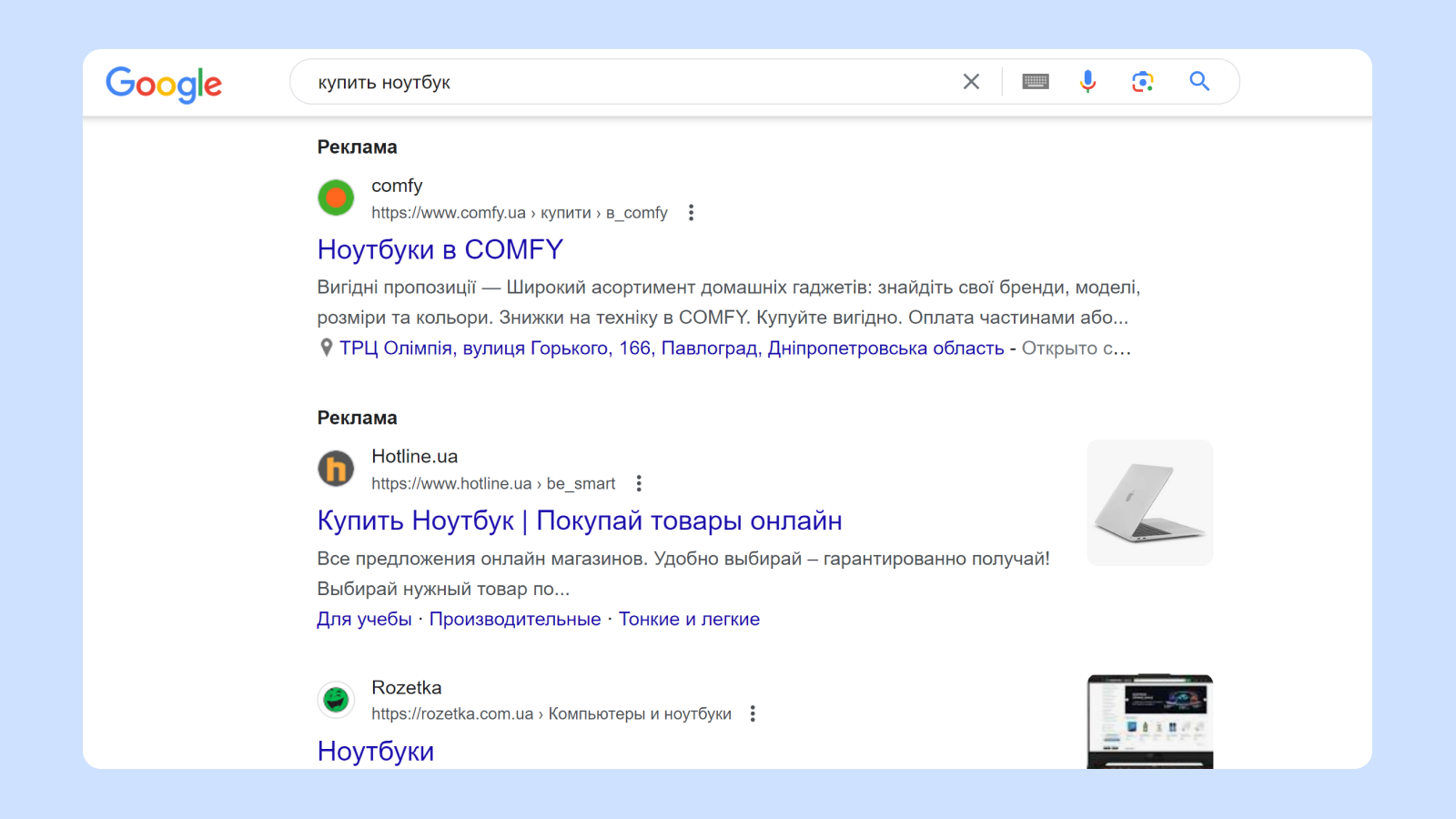
Task: Open the Rozetka 'Ноутбуки' result title
Action: (375, 752)
